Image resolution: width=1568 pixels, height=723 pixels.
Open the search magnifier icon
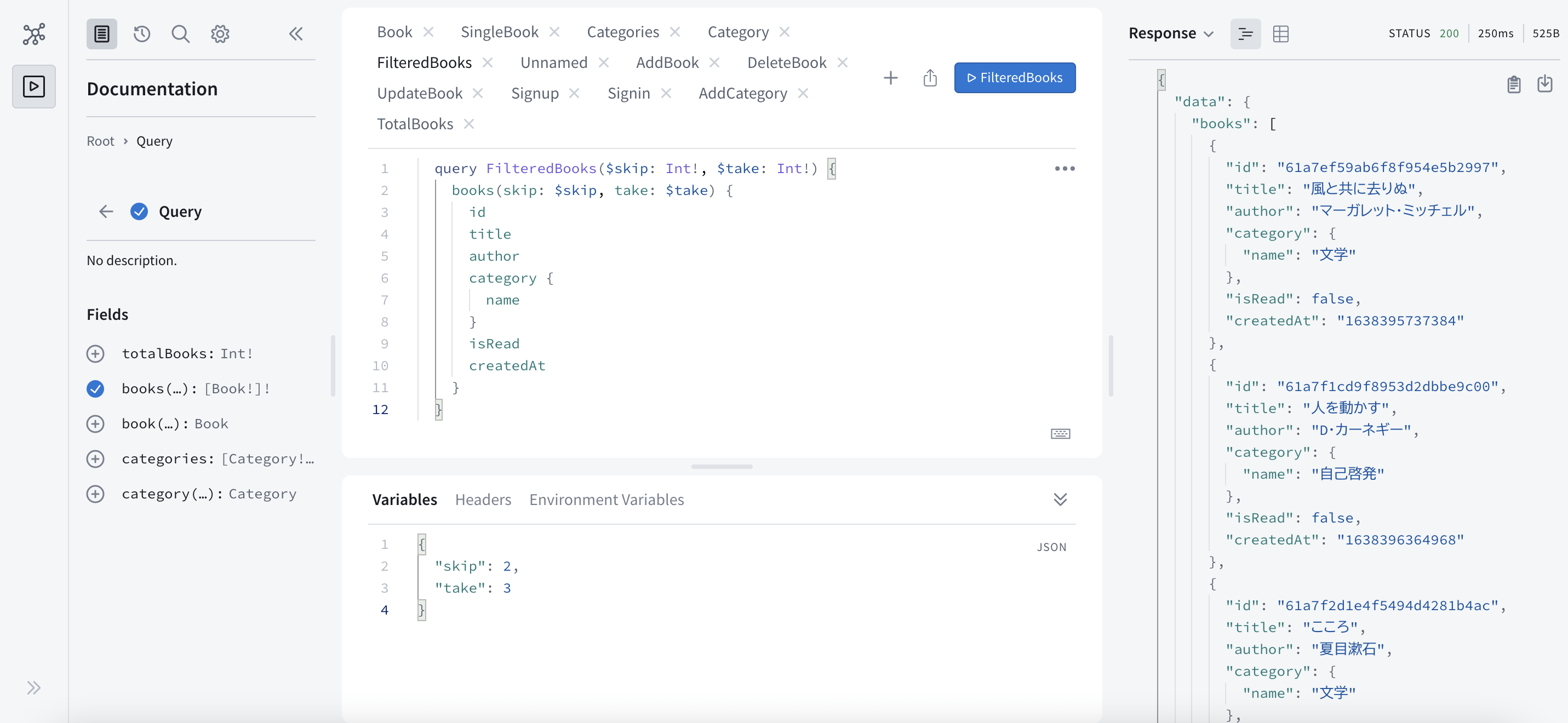pos(181,33)
